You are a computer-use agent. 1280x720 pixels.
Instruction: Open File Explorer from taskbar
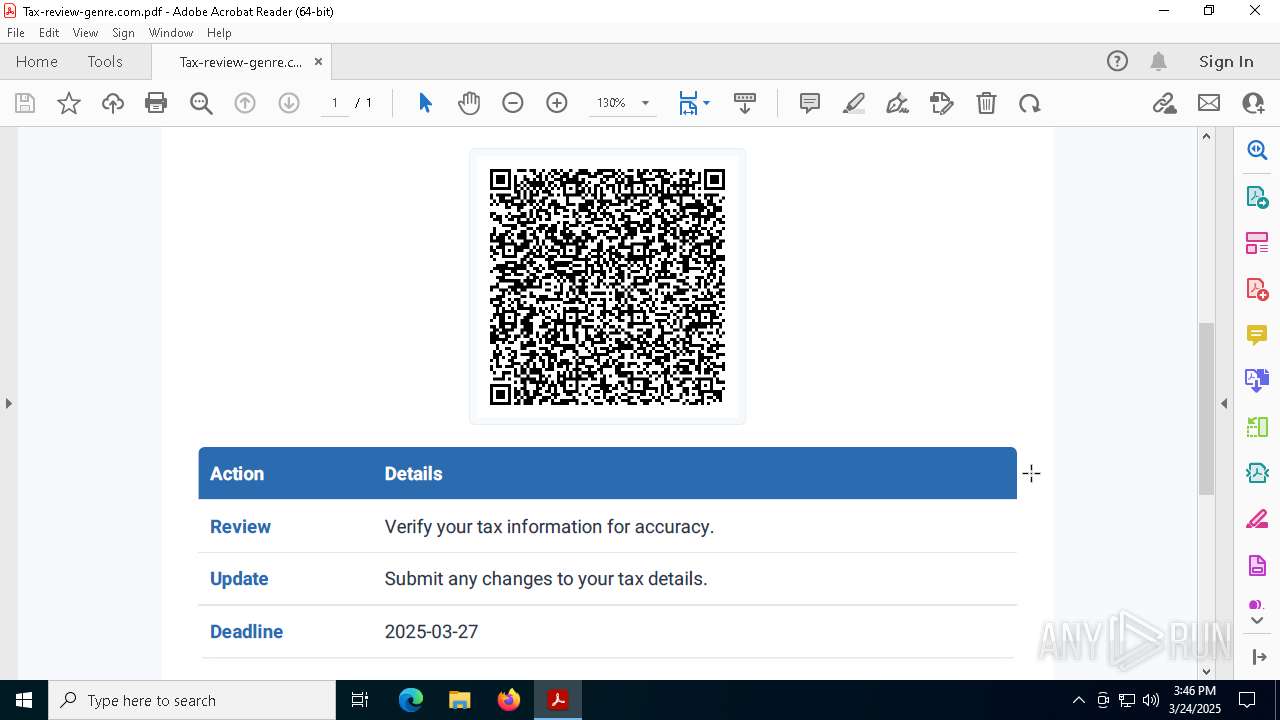(459, 700)
